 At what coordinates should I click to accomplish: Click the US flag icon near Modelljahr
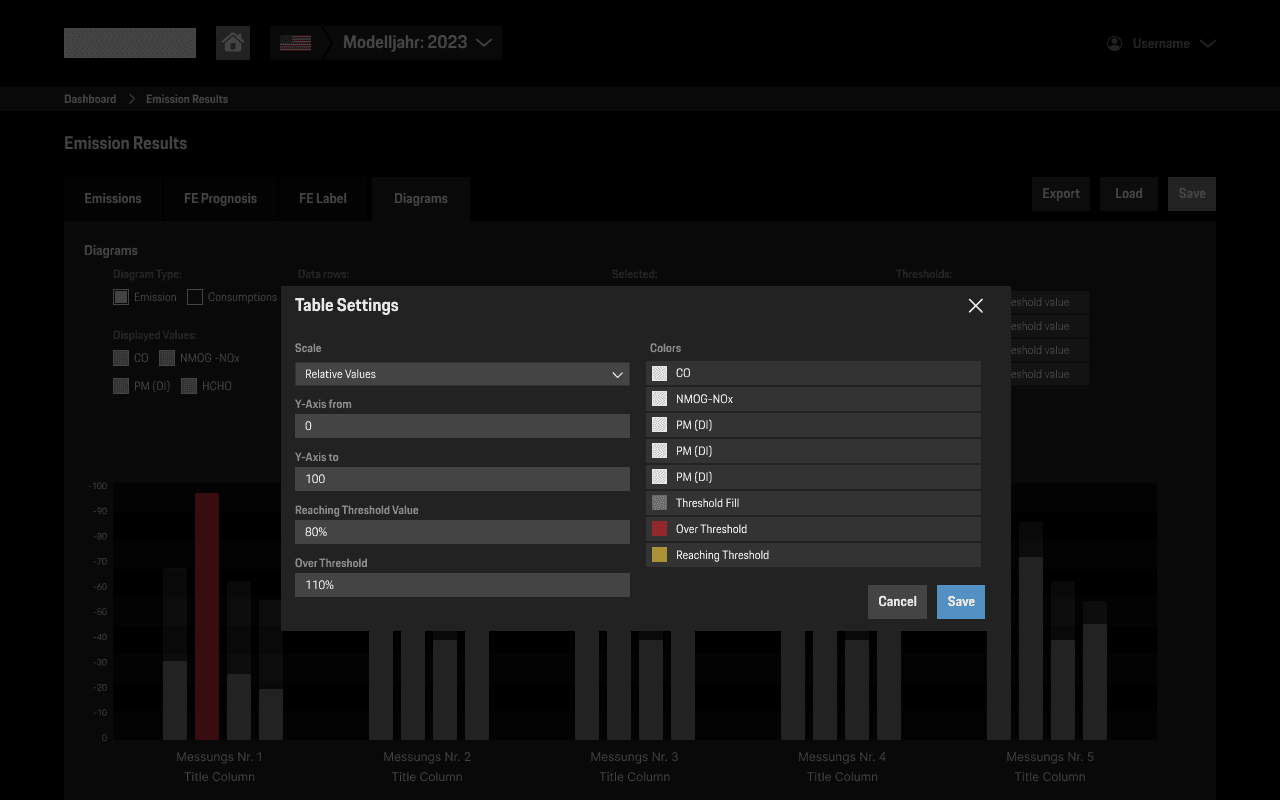tap(295, 42)
